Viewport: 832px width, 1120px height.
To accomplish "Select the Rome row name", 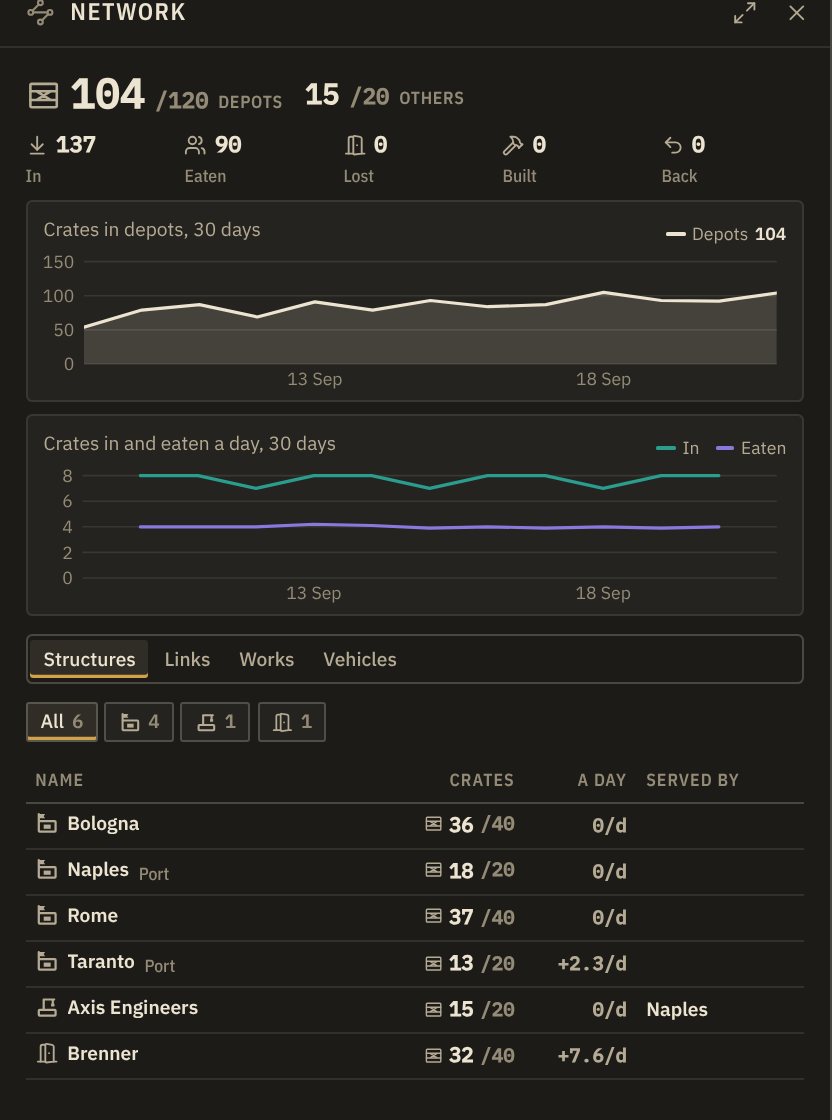I will pos(92,916).
